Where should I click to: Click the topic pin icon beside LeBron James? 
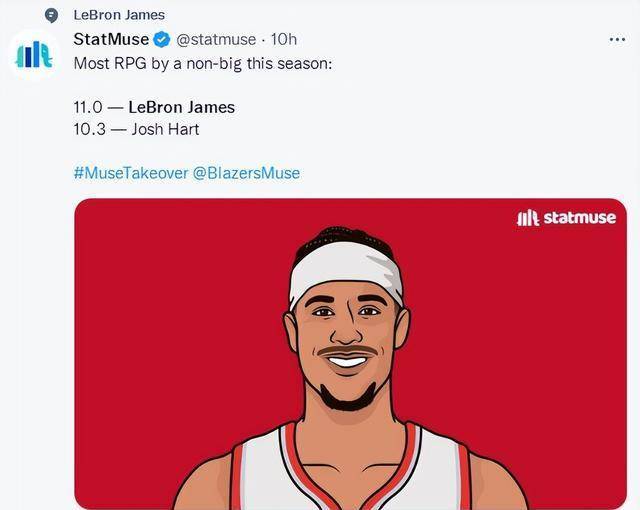coord(51,16)
